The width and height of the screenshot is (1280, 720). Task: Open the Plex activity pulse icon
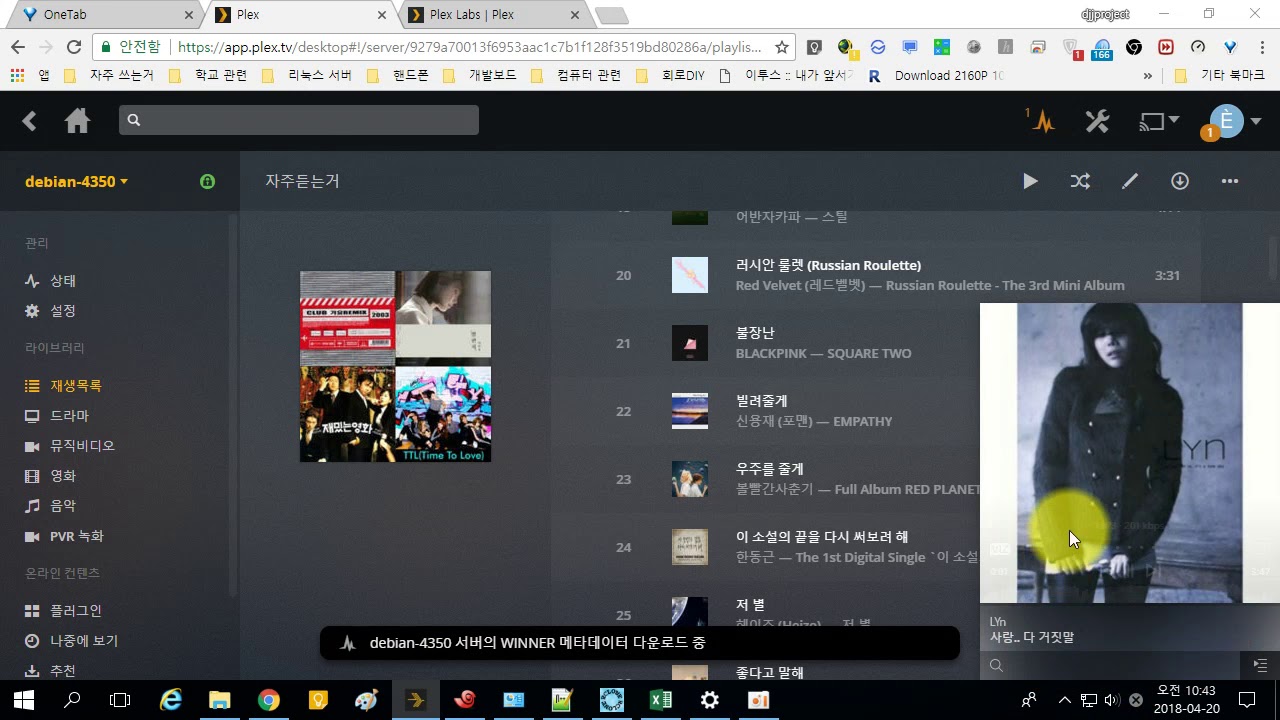coord(1043,122)
